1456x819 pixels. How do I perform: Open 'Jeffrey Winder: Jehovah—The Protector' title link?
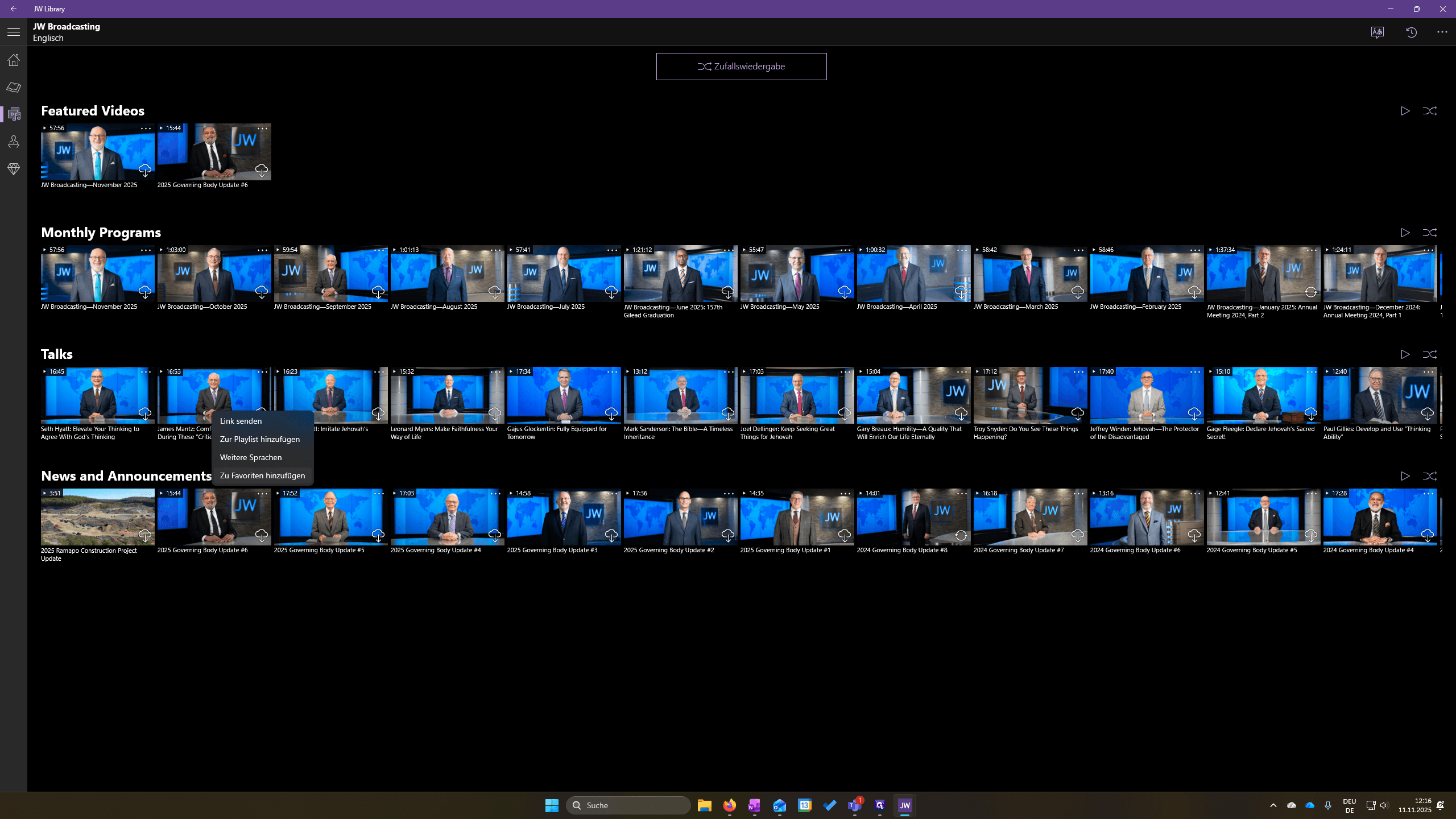click(1144, 433)
